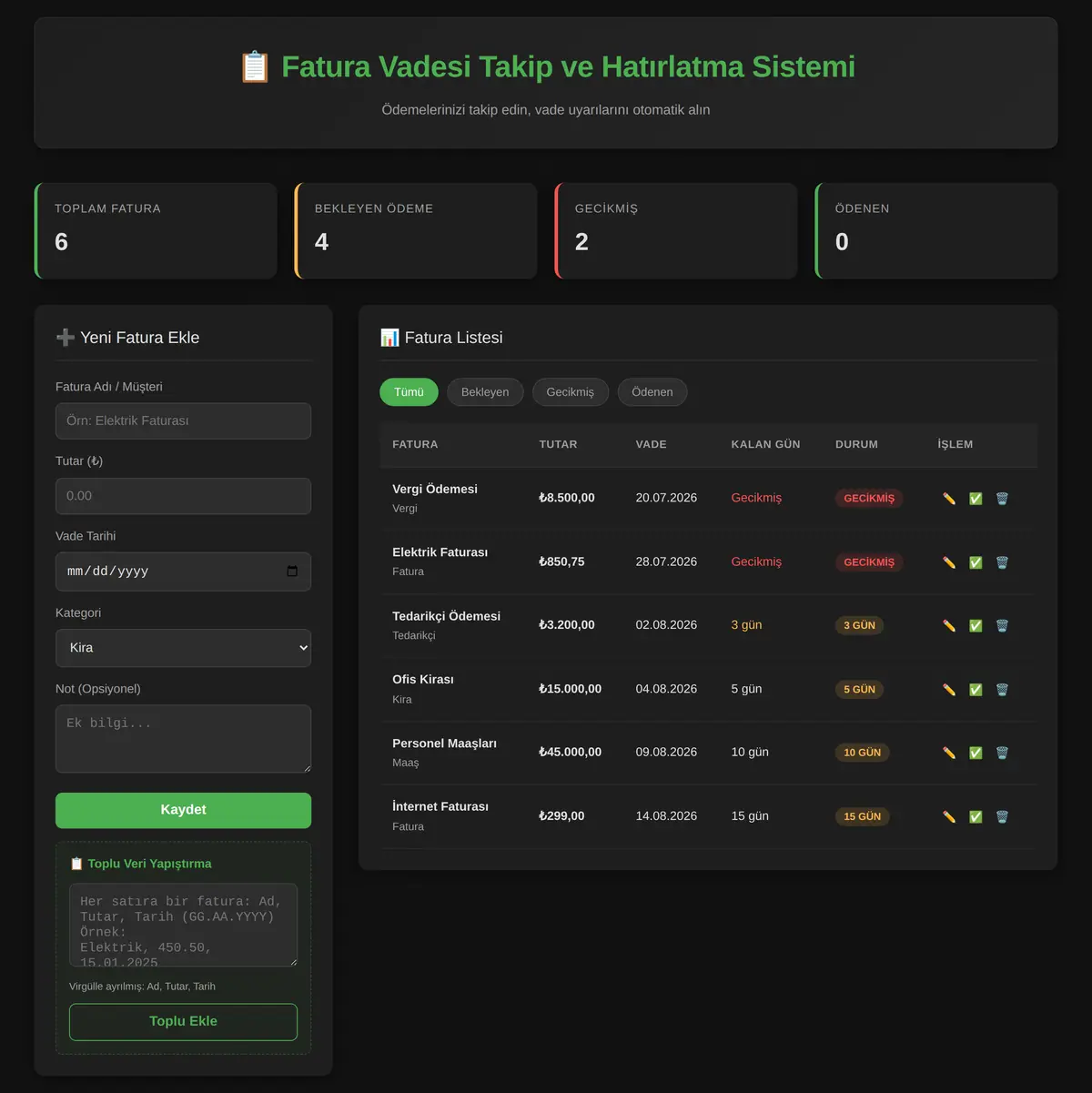1092x1093 pixels.
Task: Click the TOPLAM FATURA stat card
Action: [x=156, y=231]
